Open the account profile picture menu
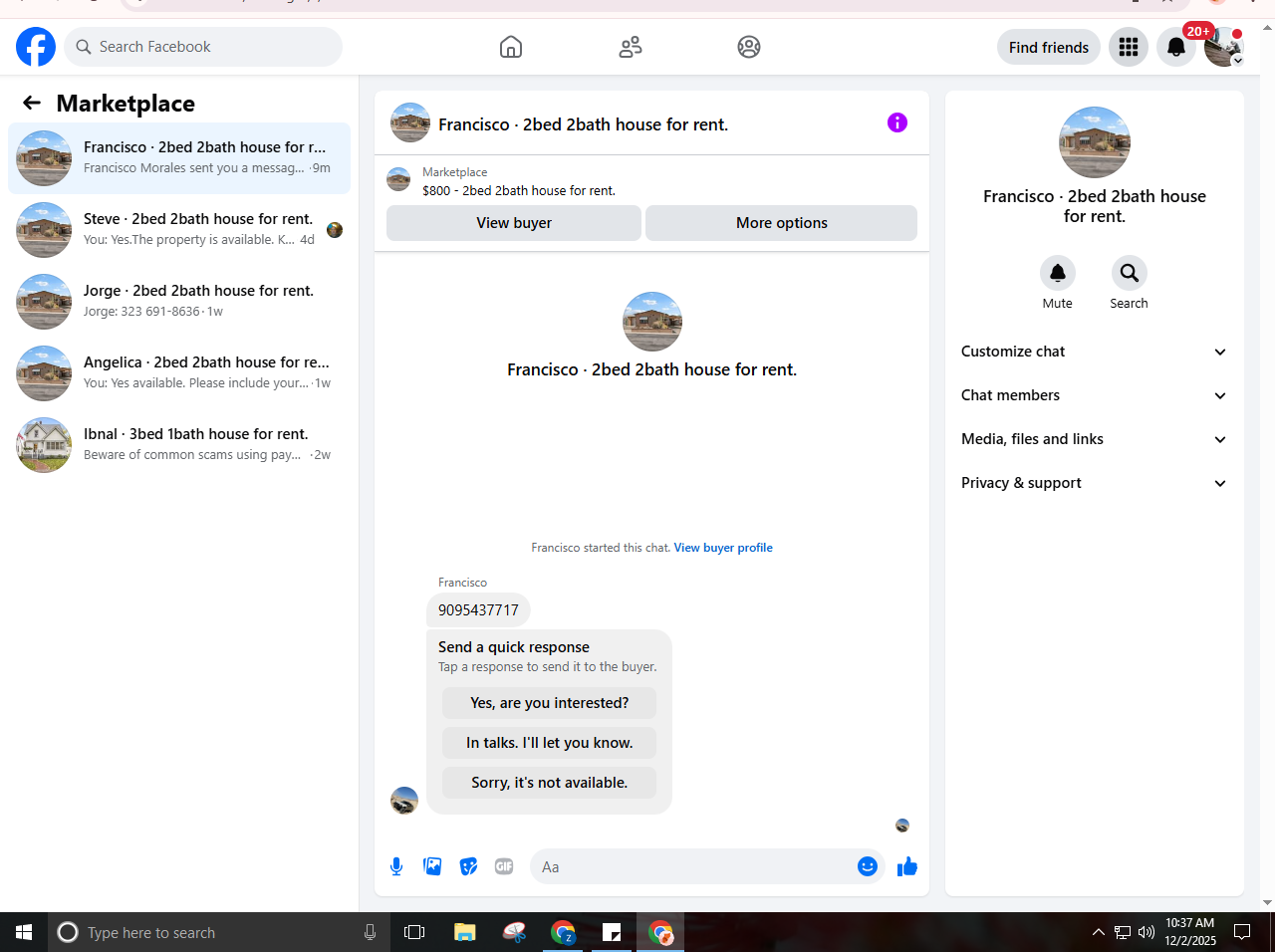 pos(1224,47)
